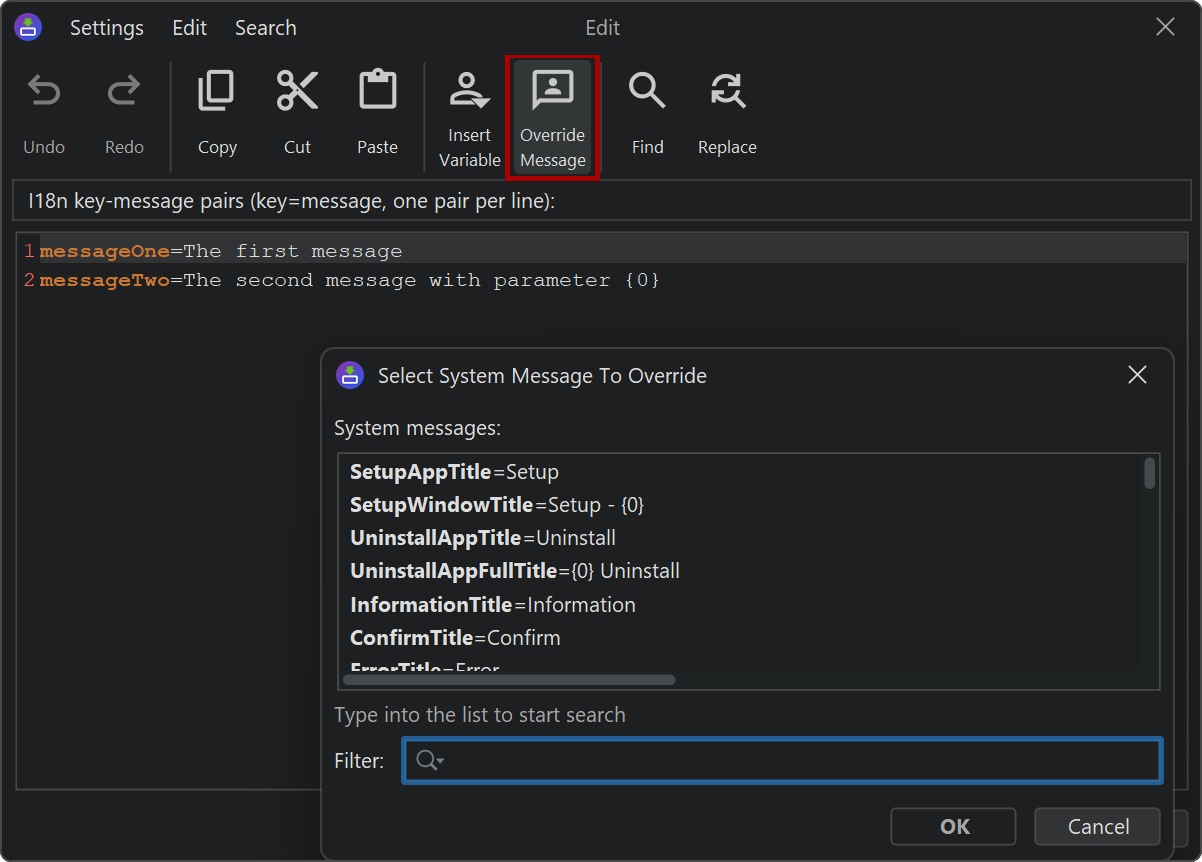Open the Edit menu

coord(189,28)
